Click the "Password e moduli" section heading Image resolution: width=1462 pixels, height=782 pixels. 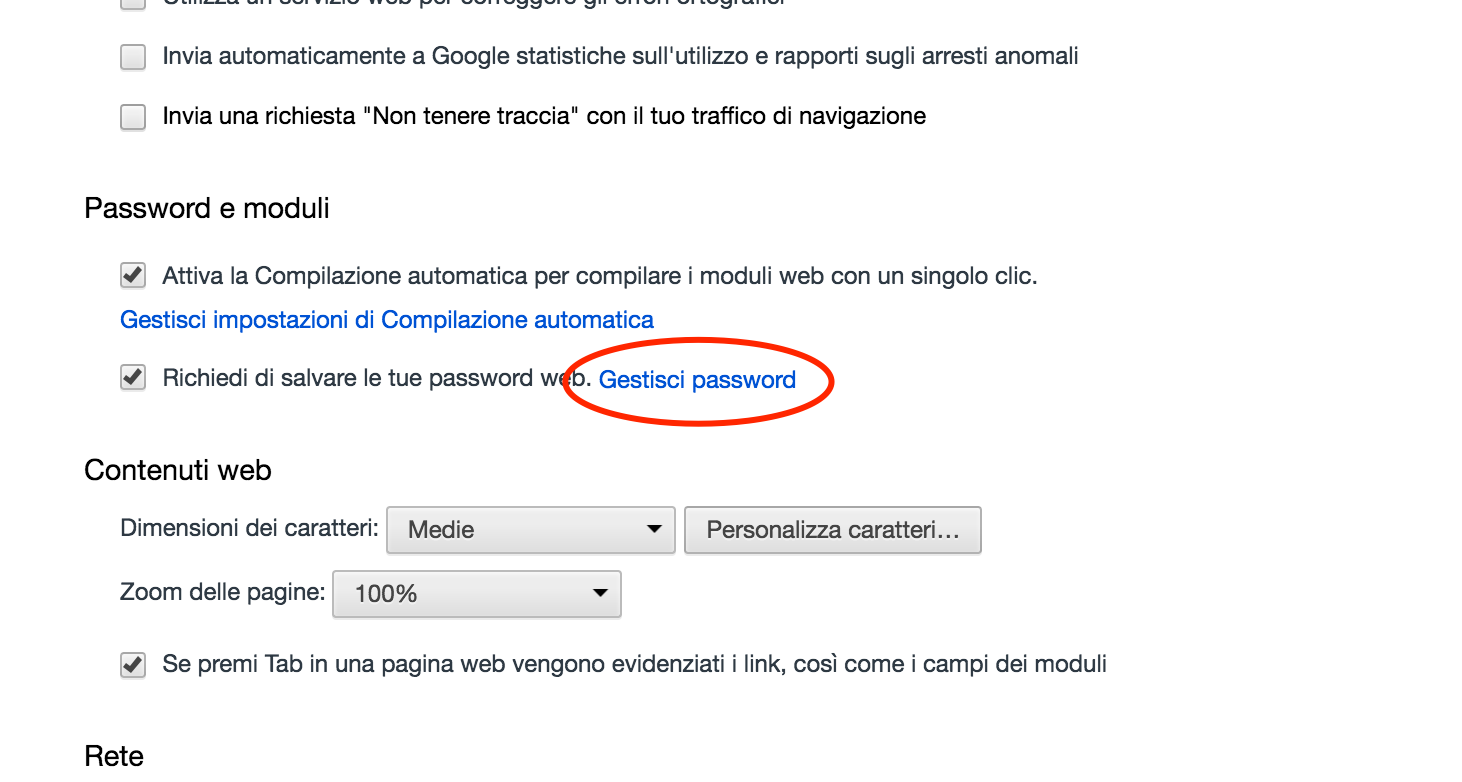[206, 208]
